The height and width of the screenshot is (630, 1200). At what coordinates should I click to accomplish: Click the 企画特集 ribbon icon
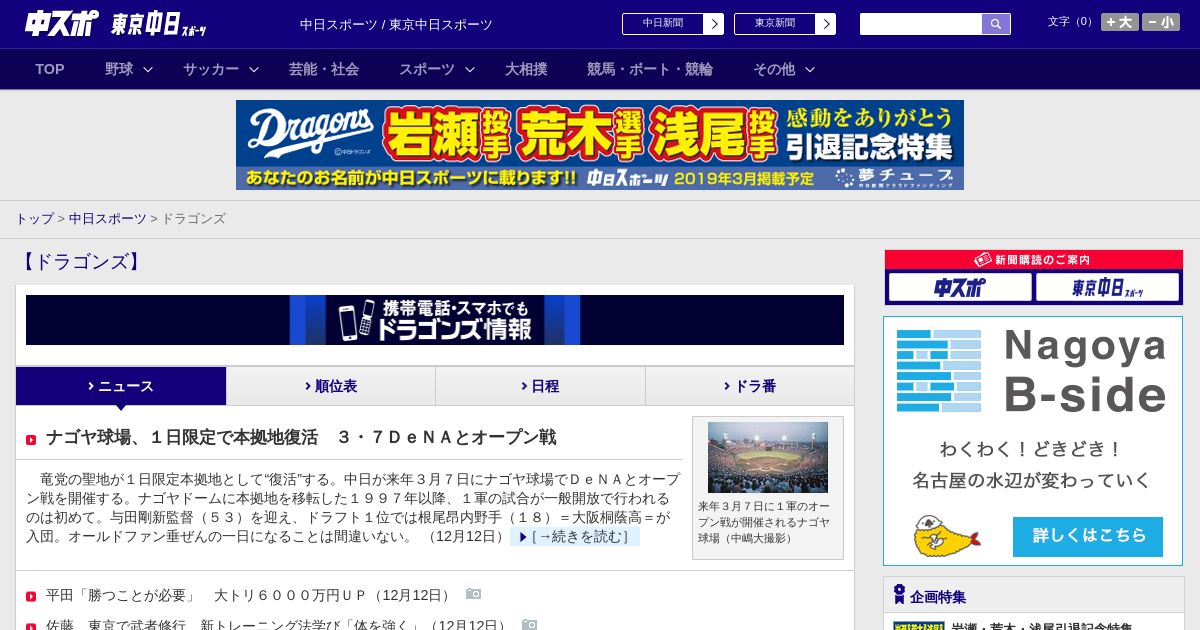[x=899, y=595]
